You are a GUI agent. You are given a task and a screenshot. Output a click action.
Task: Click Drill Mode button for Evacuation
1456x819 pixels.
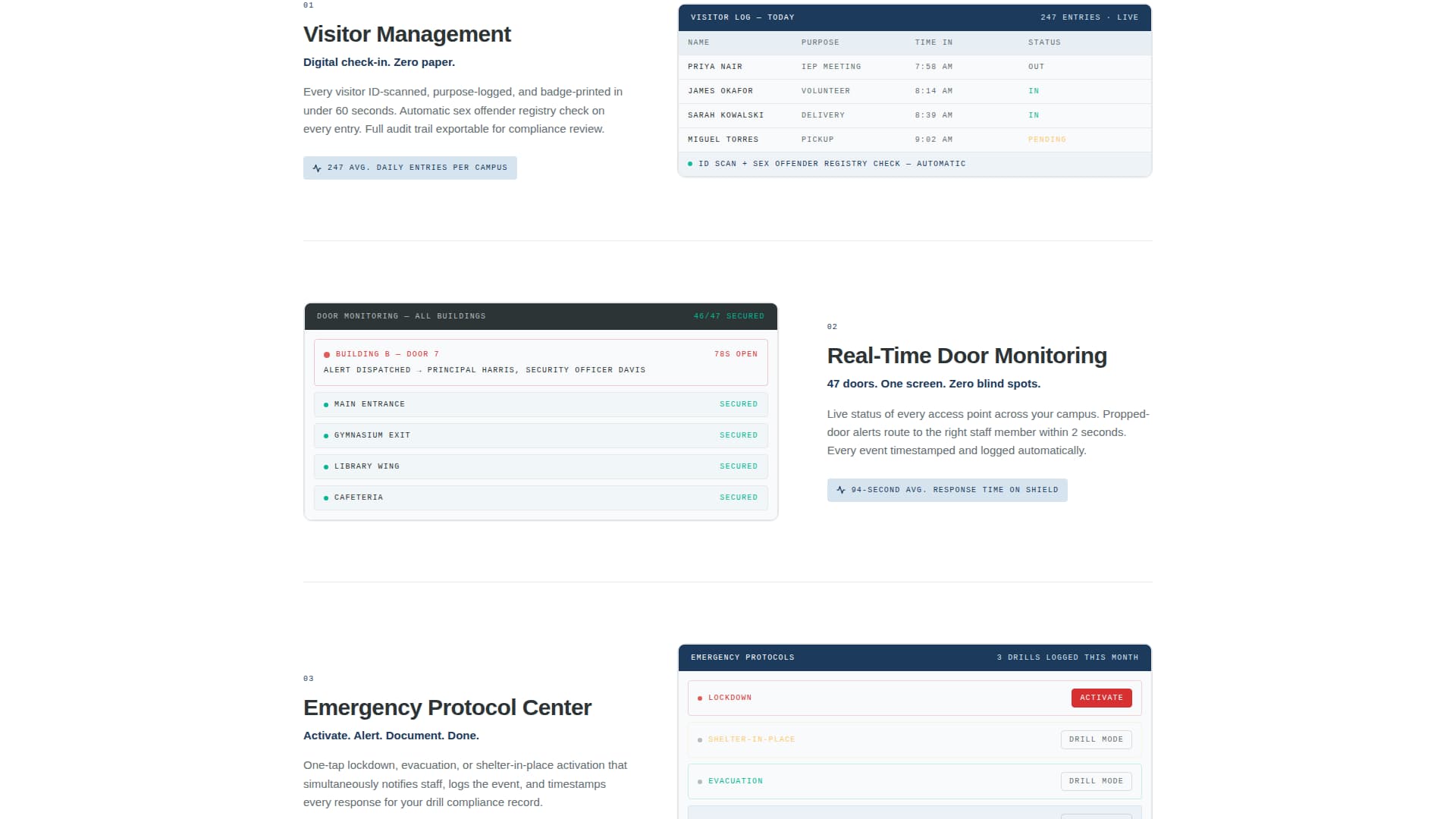(1096, 781)
